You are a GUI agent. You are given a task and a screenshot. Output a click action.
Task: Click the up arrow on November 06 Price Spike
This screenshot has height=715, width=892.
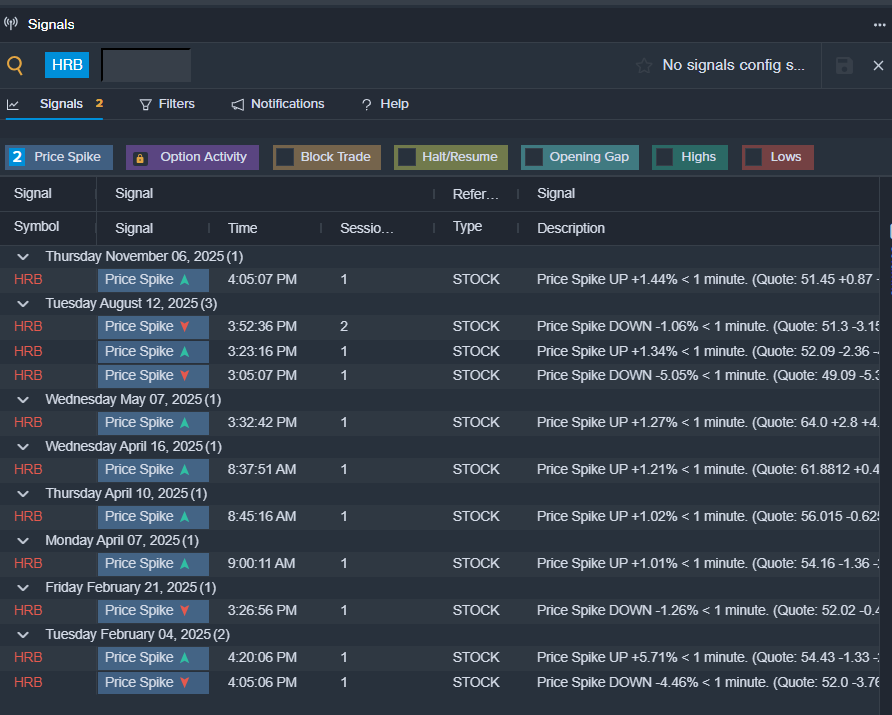184,280
